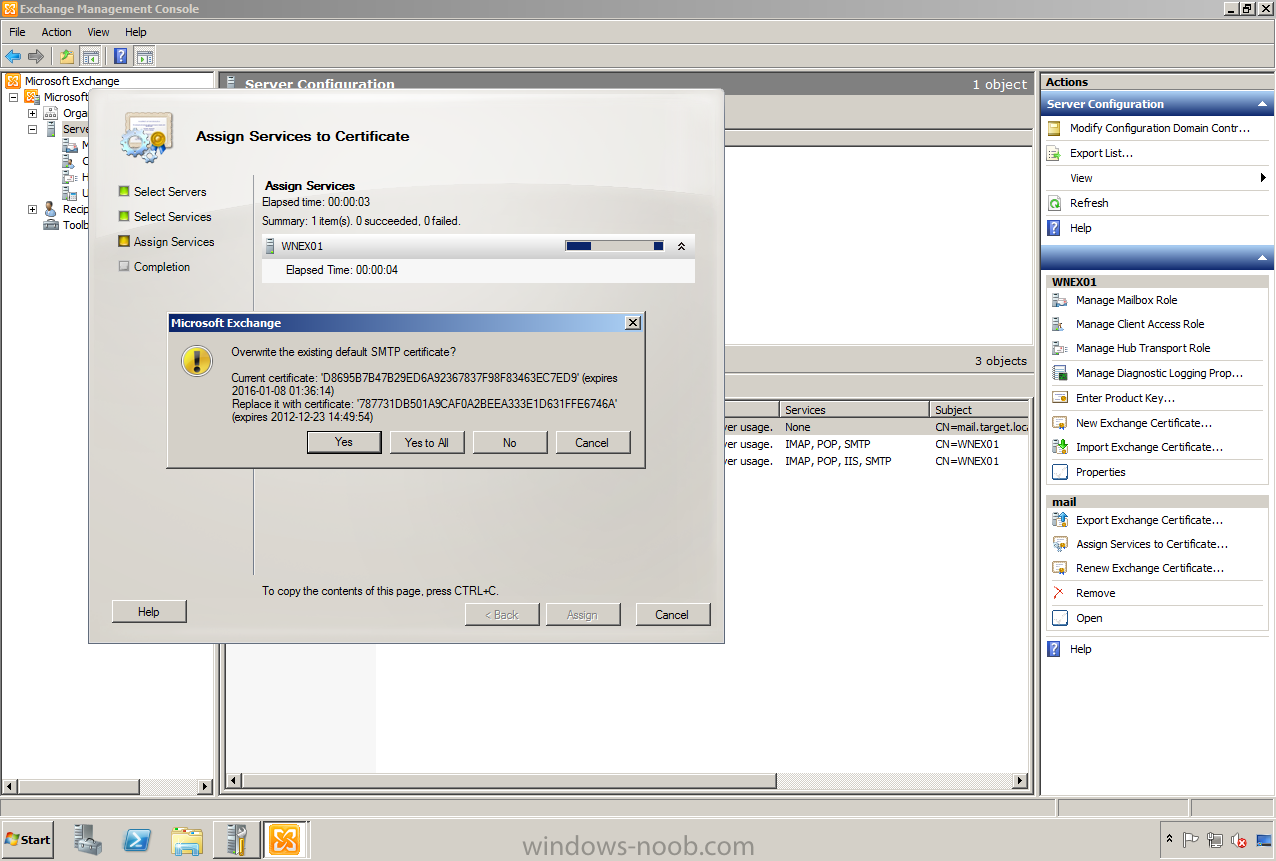
Task: Choose Yes to All in dialog
Action: 427,442
